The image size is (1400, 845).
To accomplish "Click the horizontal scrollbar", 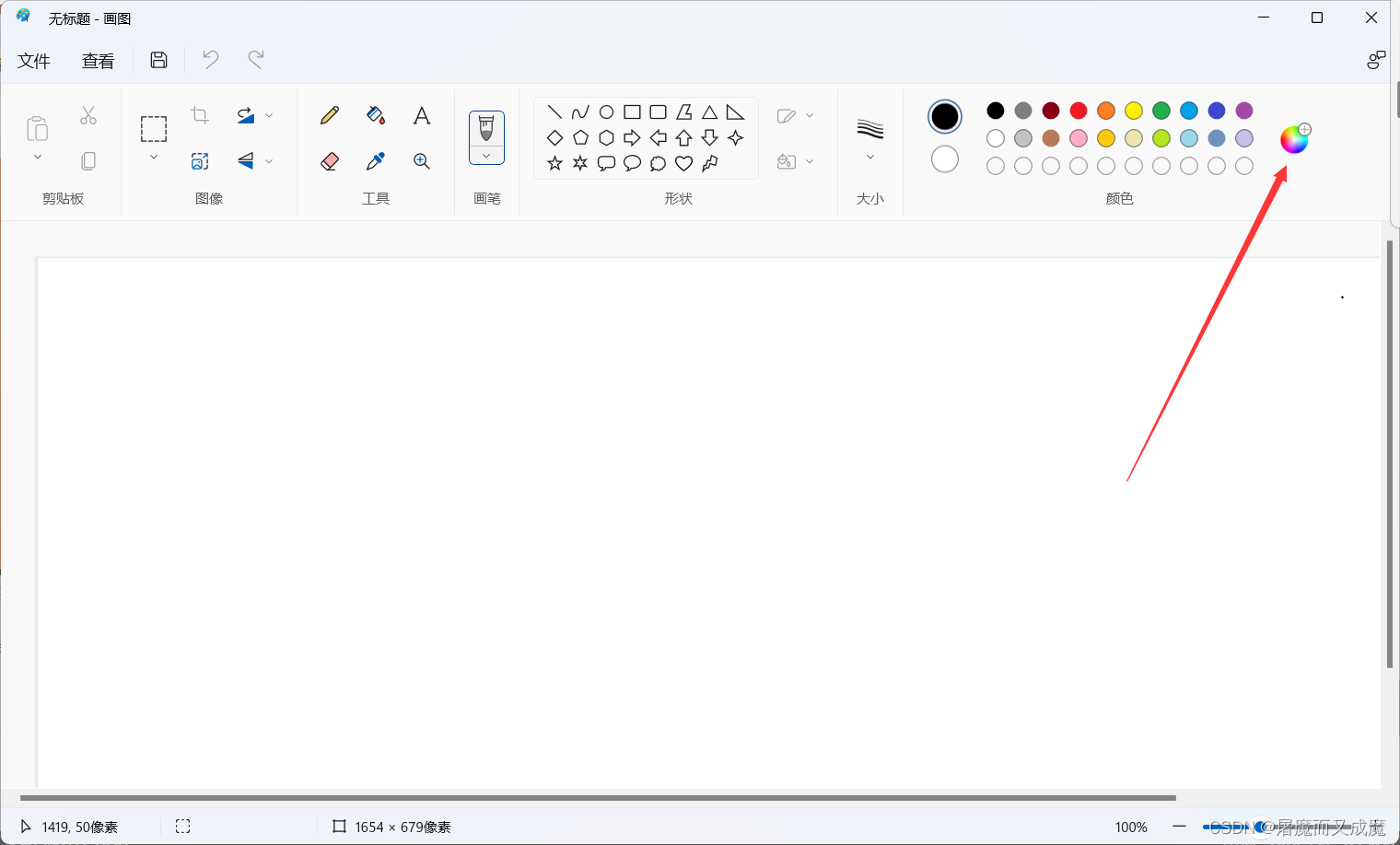I will pos(598,798).
